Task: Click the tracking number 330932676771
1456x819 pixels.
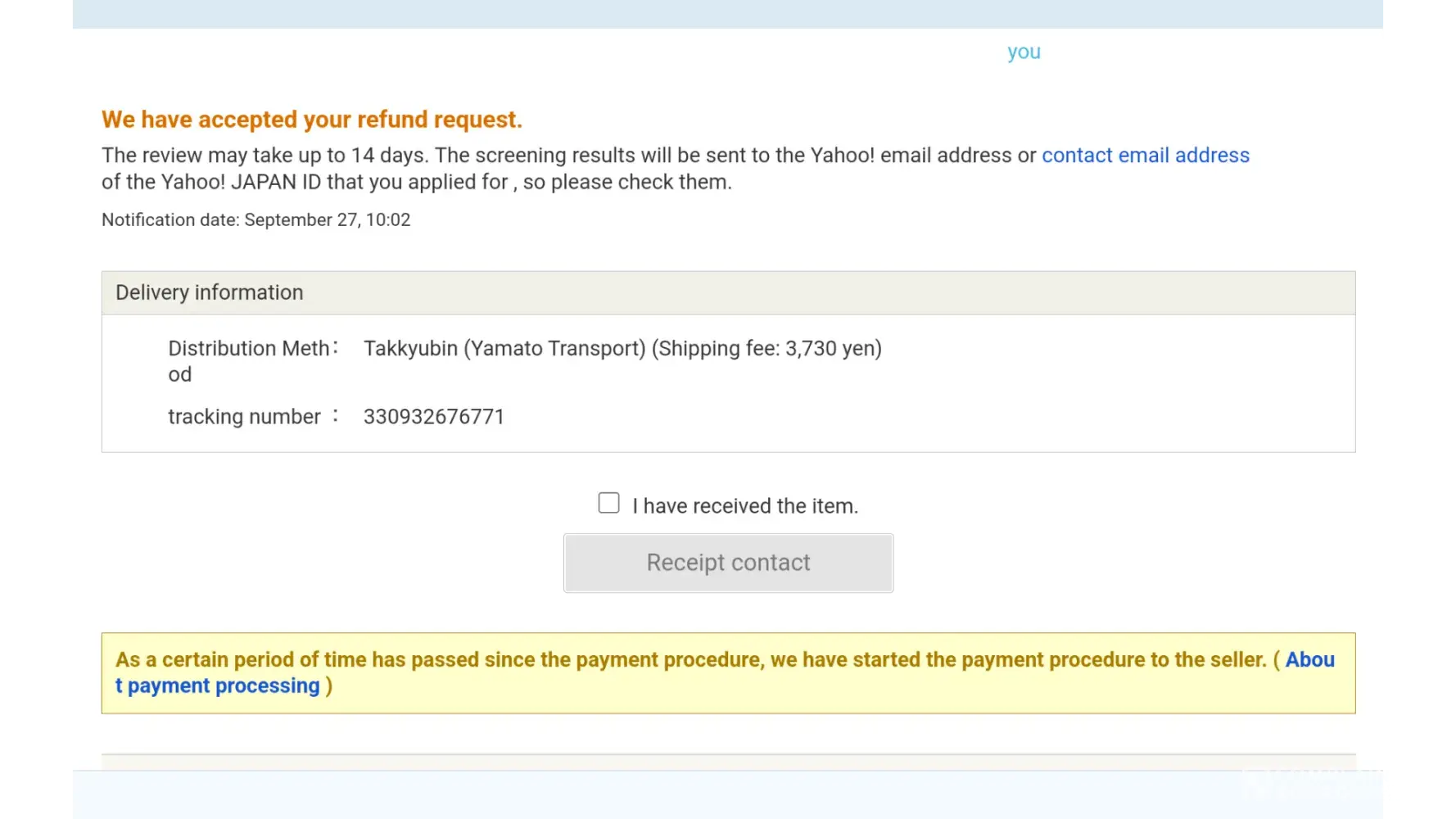Action: coord(433,417)
